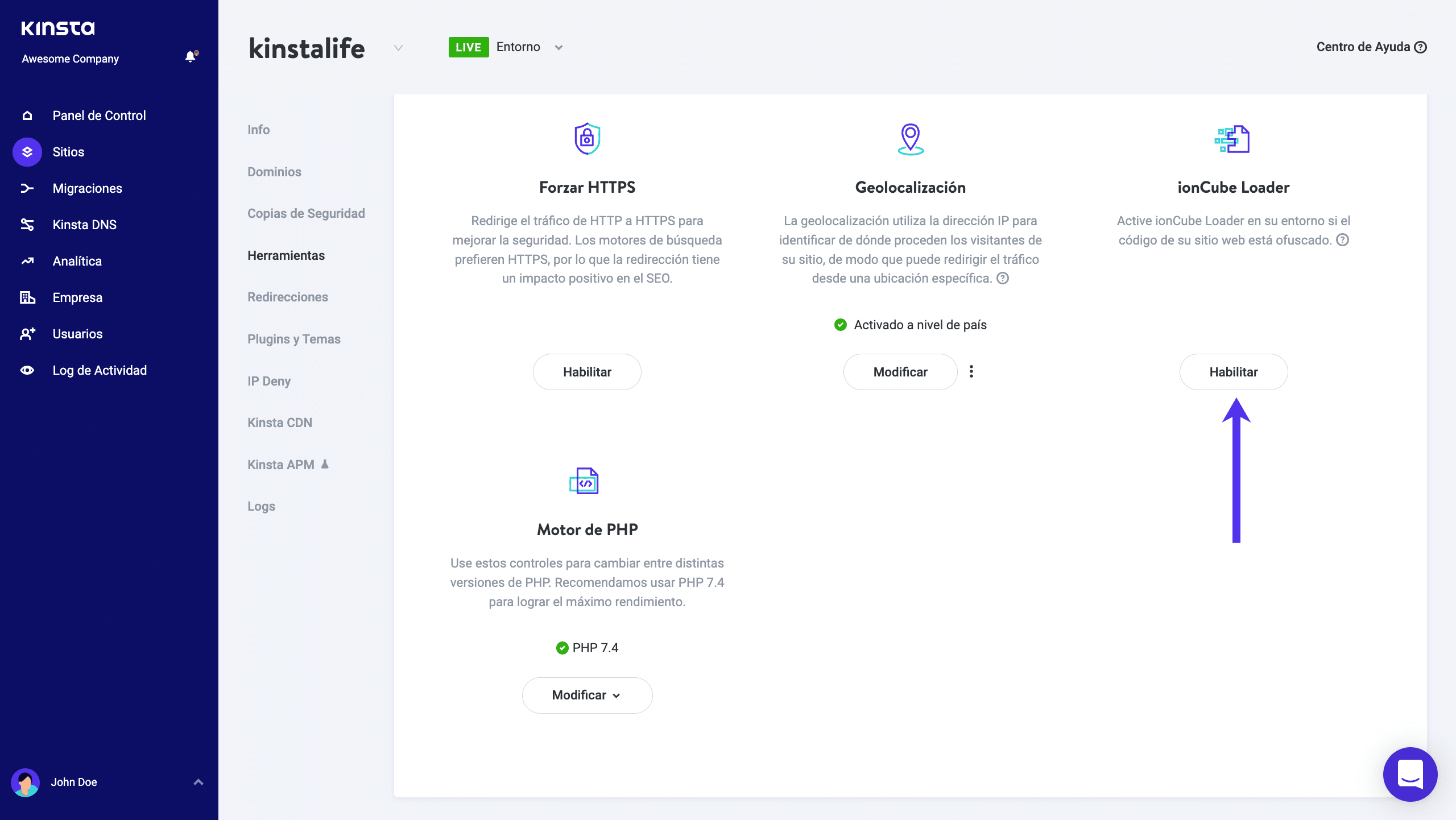Screen dimensions: 1456x820
Task: Switch to the Kinsta CDN tab
Action: coord(280,423)
